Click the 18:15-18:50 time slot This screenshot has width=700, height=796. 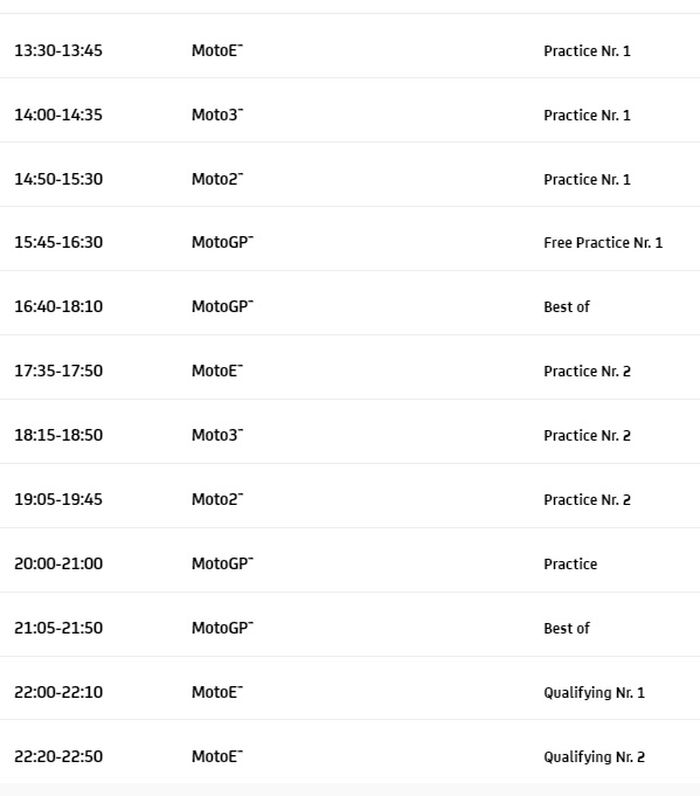[x=58, y=435]
